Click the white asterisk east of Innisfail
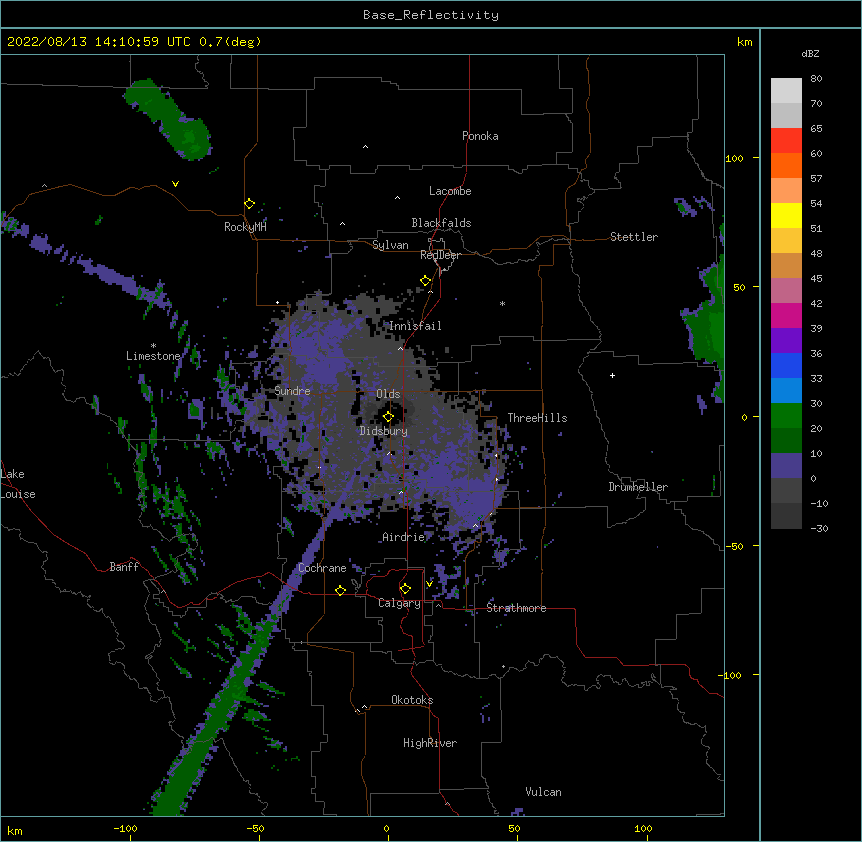862x842 pixels. pos(502,303)
